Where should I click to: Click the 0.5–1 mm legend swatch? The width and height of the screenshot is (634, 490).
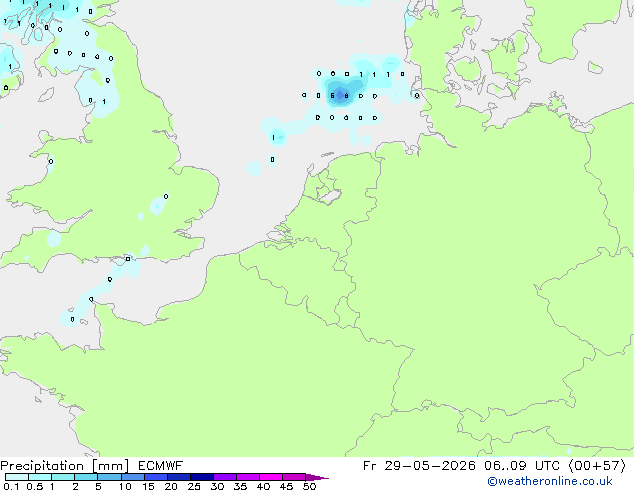40,477
